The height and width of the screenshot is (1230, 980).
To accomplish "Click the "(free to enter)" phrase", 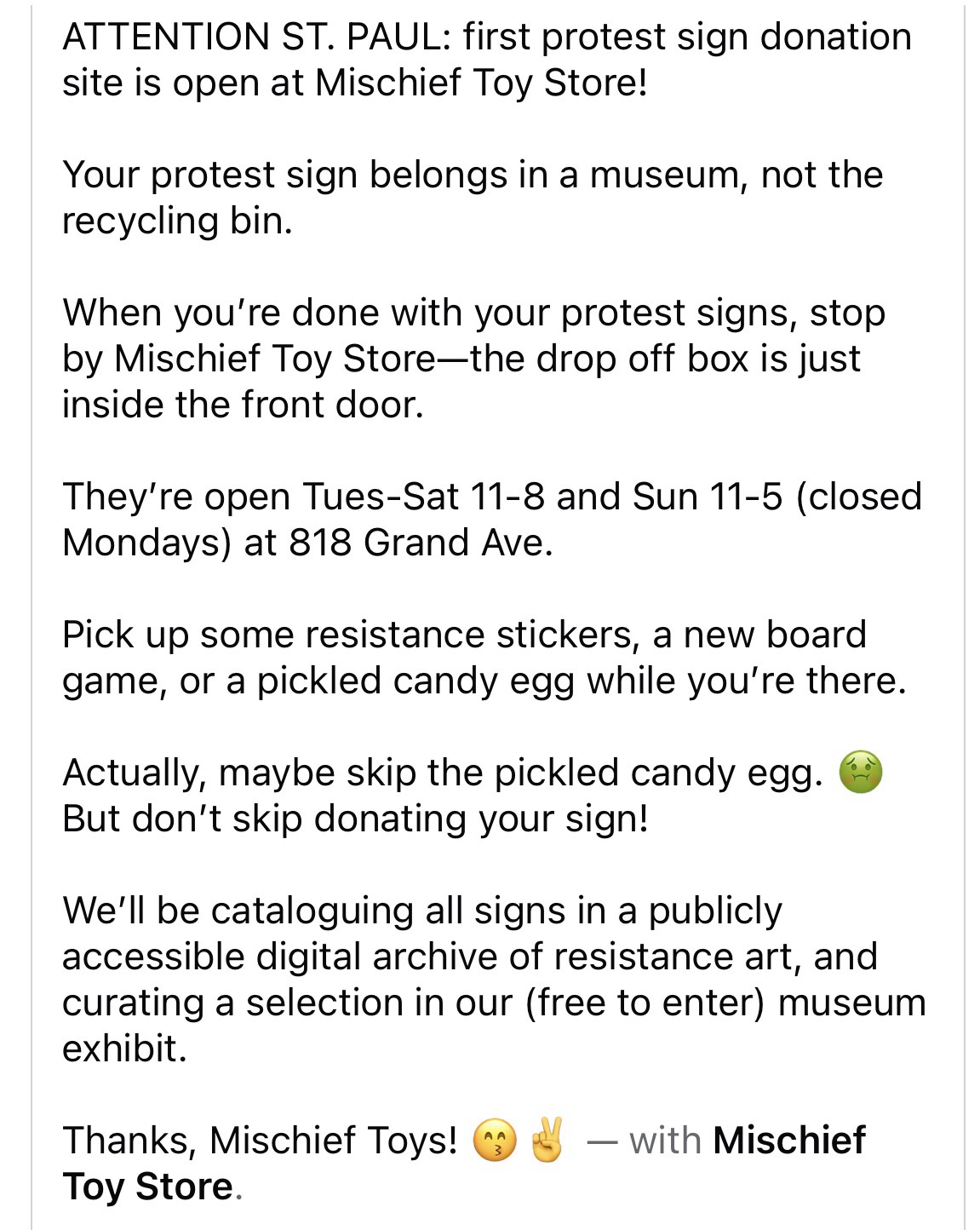I will coord(645,1003).
